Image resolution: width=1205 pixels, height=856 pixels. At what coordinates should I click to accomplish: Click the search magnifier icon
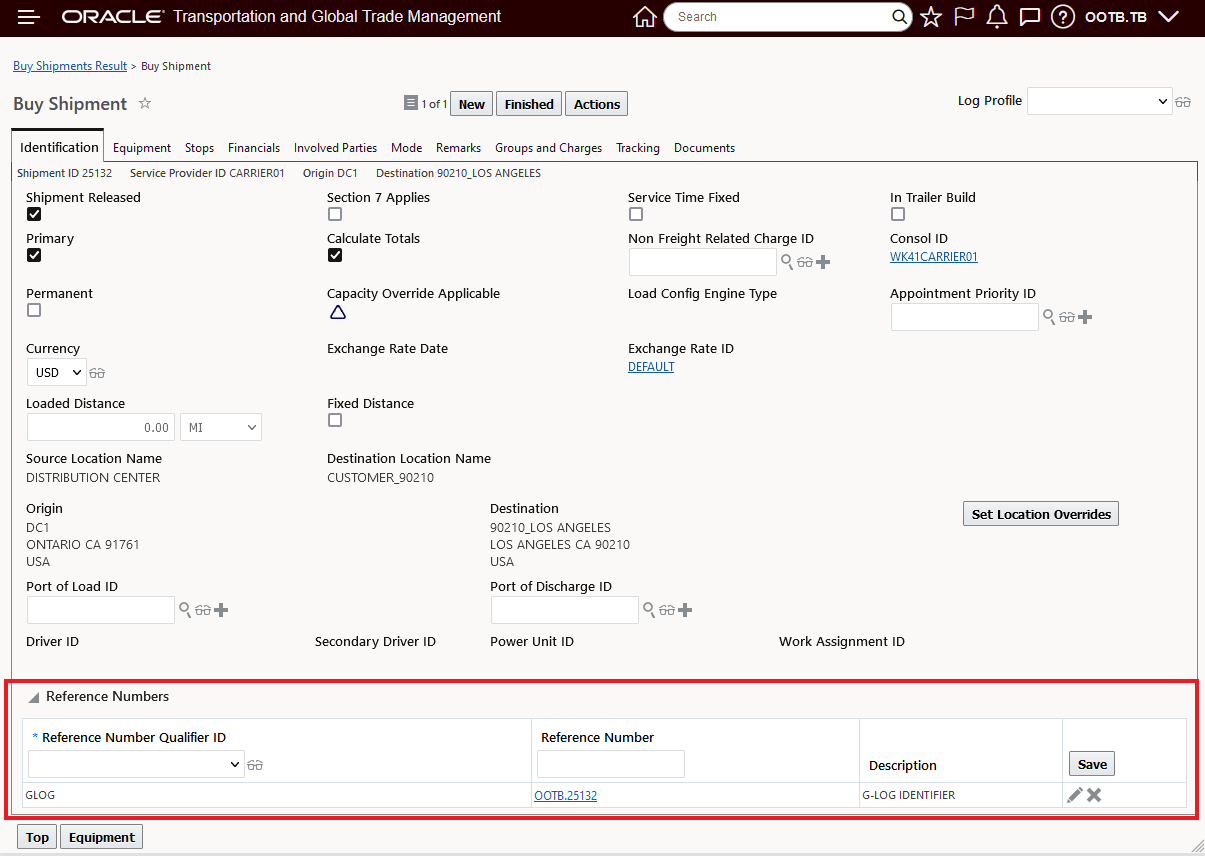tap(899, 17)
